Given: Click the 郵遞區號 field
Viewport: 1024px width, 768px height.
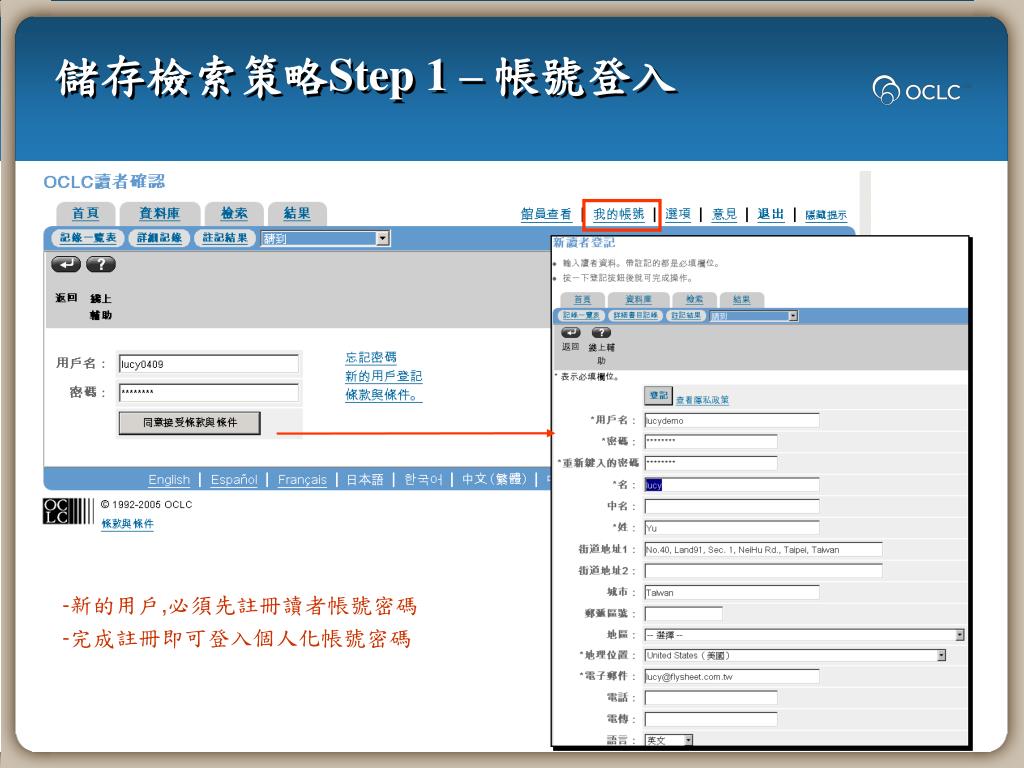Looking at the screenshot, I should pos(683,613).
